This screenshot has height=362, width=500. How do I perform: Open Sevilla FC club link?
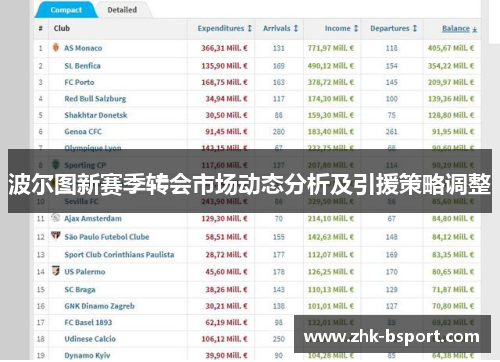(x=81, y=201)
